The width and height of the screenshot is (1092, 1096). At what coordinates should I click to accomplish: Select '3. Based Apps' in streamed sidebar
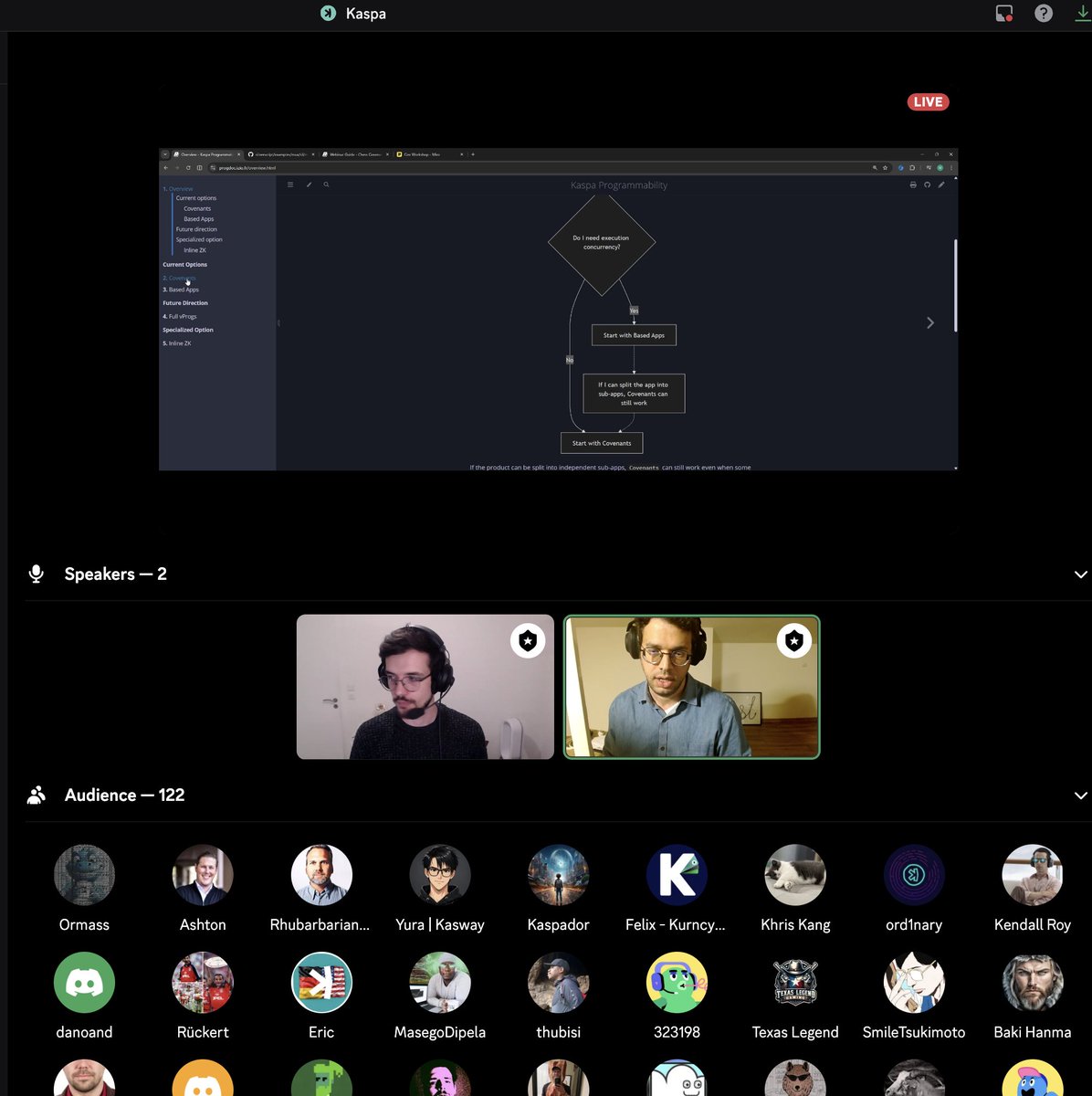click(x=181, y=290)
